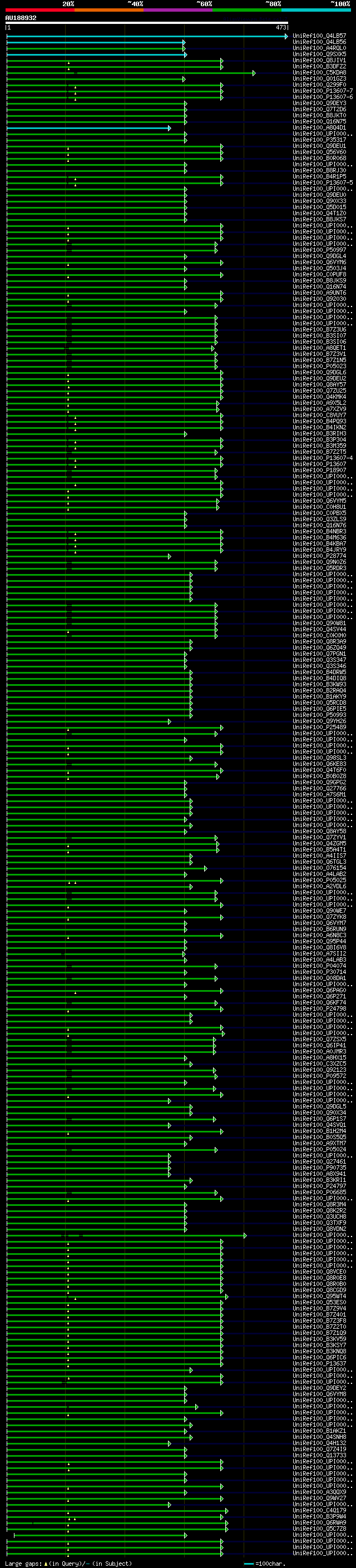
Task: Select the UniRef100_Q4SV44 entry
Action: [x=319, y=630]
